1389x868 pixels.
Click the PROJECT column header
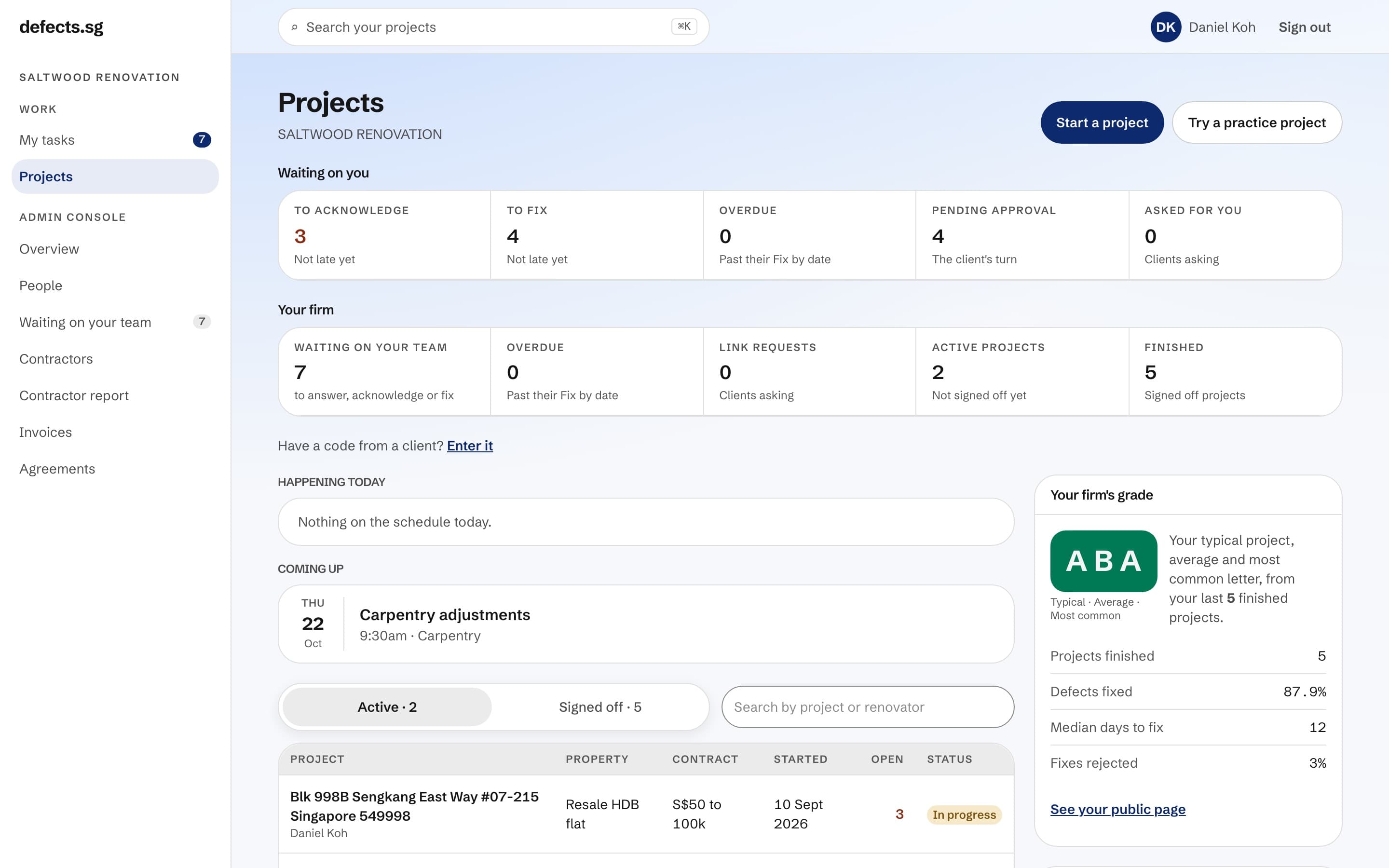pyautogui.click(x=317, y=759)
